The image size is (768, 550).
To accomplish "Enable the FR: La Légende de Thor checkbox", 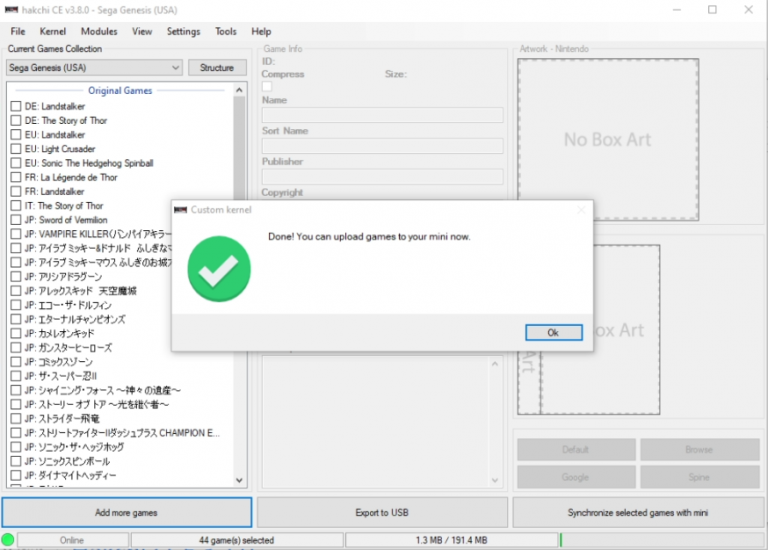I will (16, 177).
